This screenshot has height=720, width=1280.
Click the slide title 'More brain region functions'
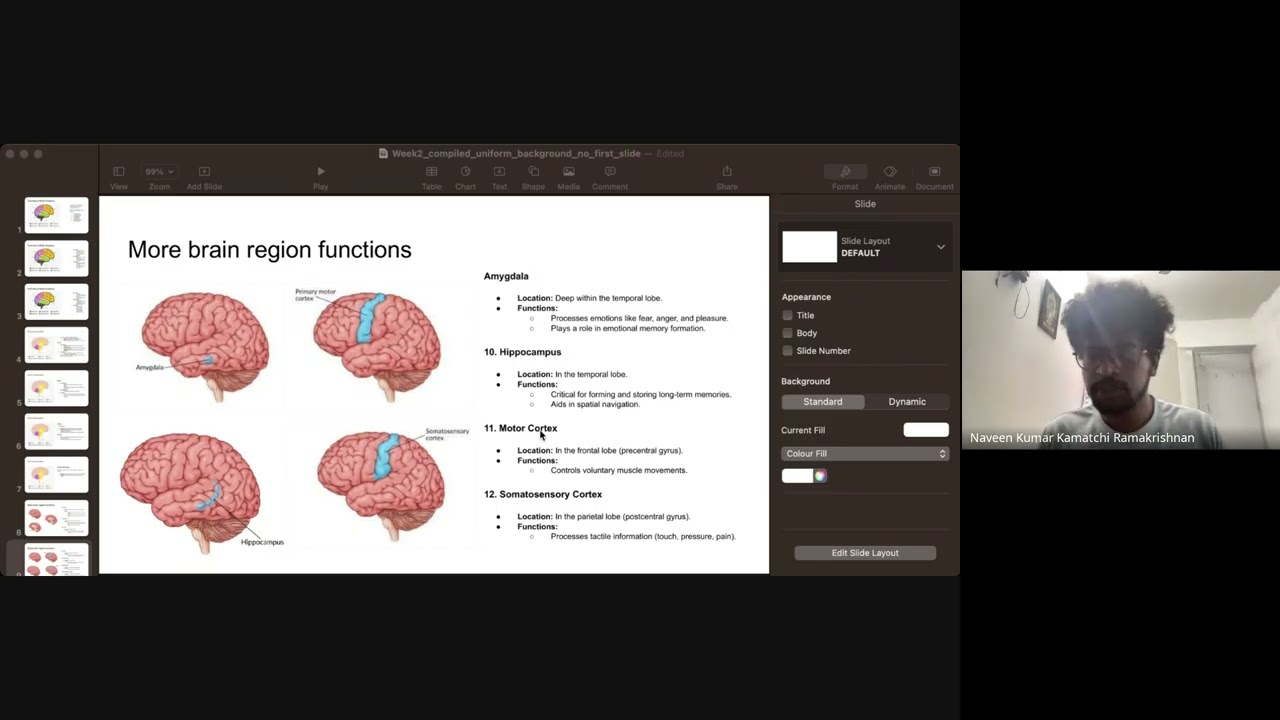[x=269, y=250]
